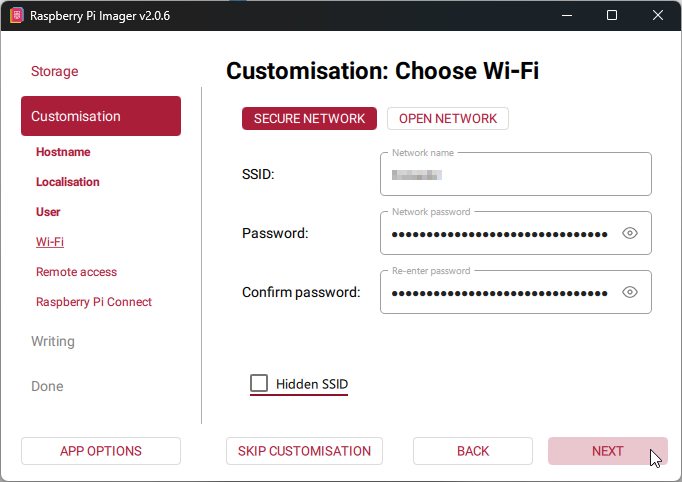Enable the Hidden SSID checkbox
Viewport: 682px width, 482px height.
coord(260,383)
